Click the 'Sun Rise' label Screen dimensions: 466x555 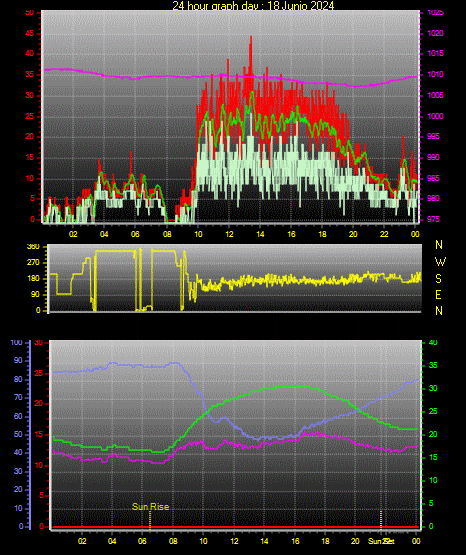pos(150,507)
